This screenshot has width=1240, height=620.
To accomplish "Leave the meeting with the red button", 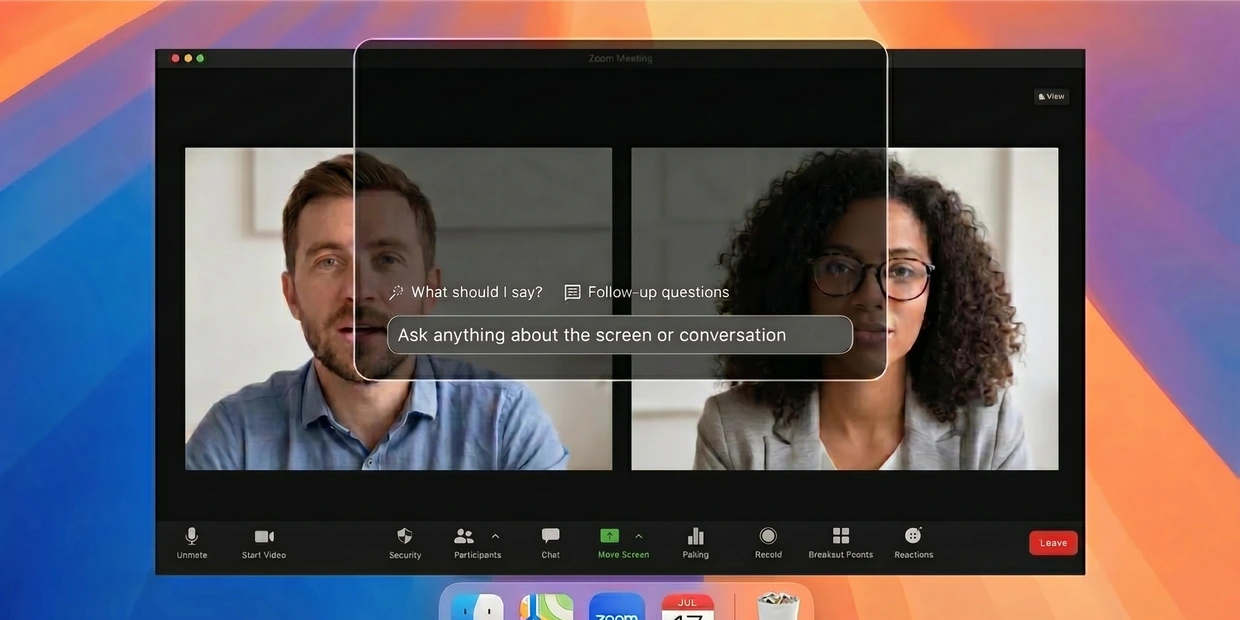I will (x=1053, y=543).
